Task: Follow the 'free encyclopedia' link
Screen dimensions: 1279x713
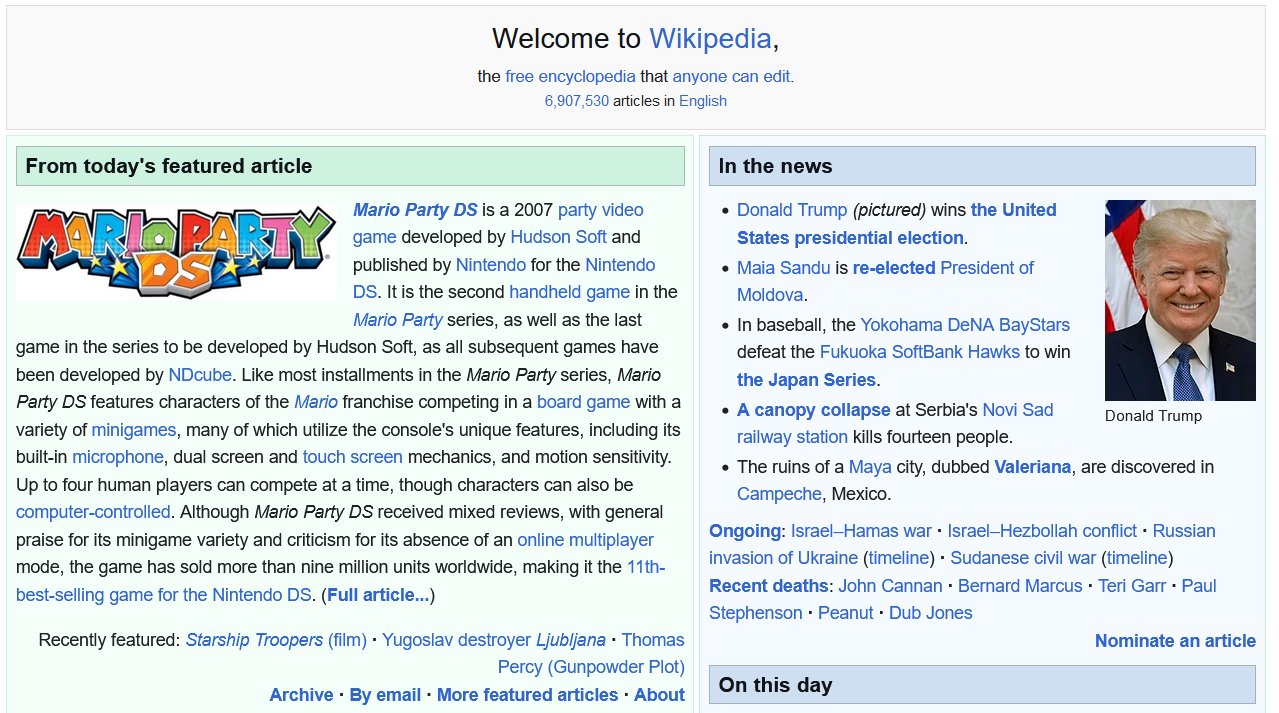Action: coord(570,76)
